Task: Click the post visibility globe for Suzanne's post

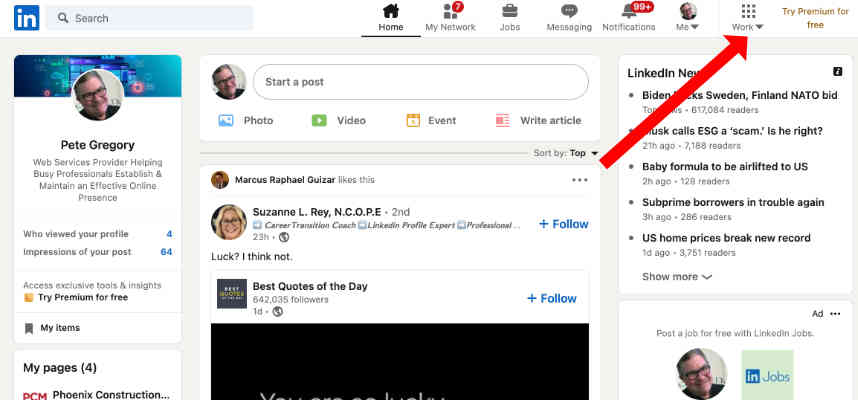Action: coord(283,237)
